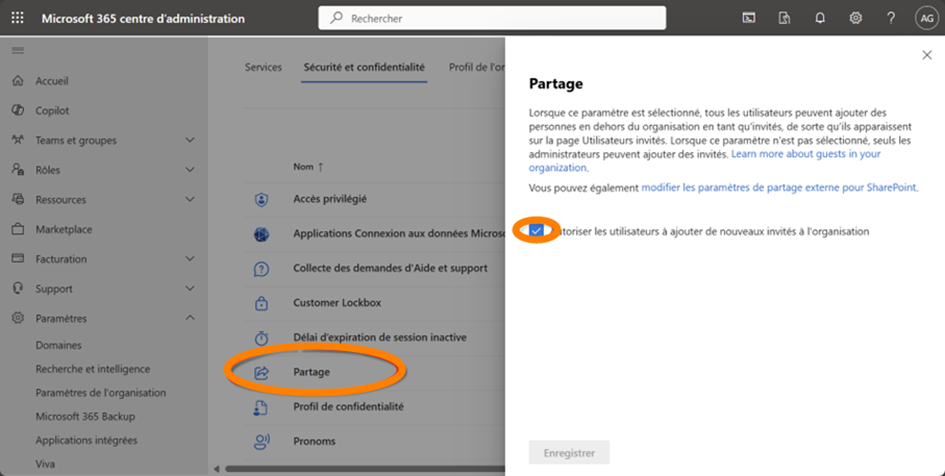Click the help question mark icon
This screenshot has width=945, height=476.
pyautogui.click(x=891, y=18)
